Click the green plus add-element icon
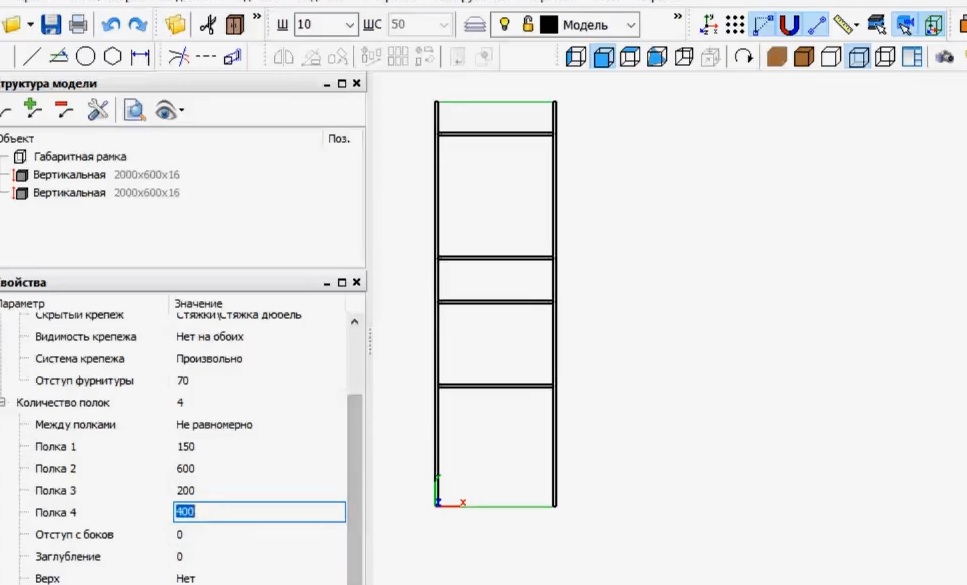The image size is (967, 585). click(x=32, y=109)
